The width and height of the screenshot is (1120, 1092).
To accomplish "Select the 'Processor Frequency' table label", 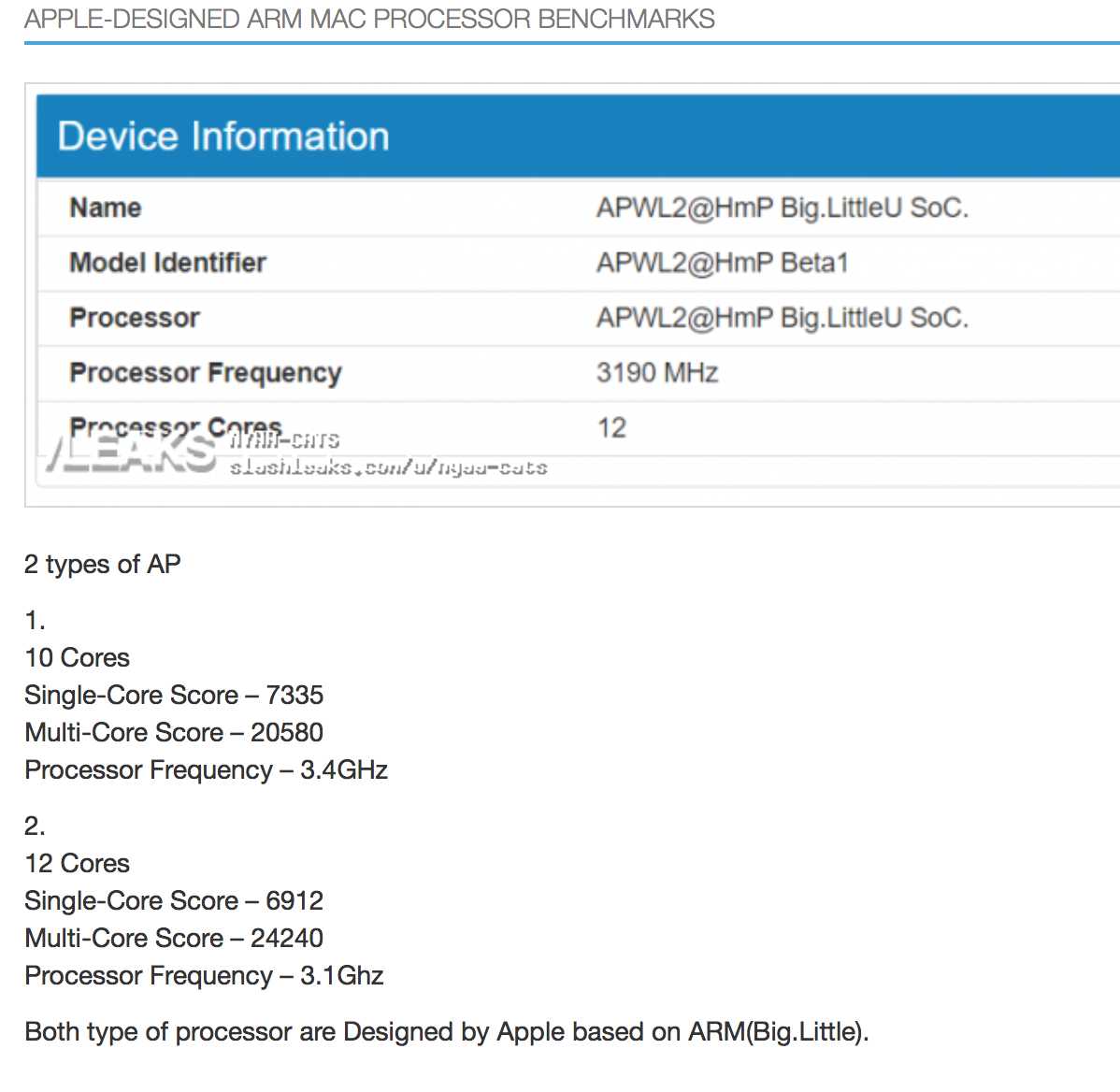I will 206,373.
